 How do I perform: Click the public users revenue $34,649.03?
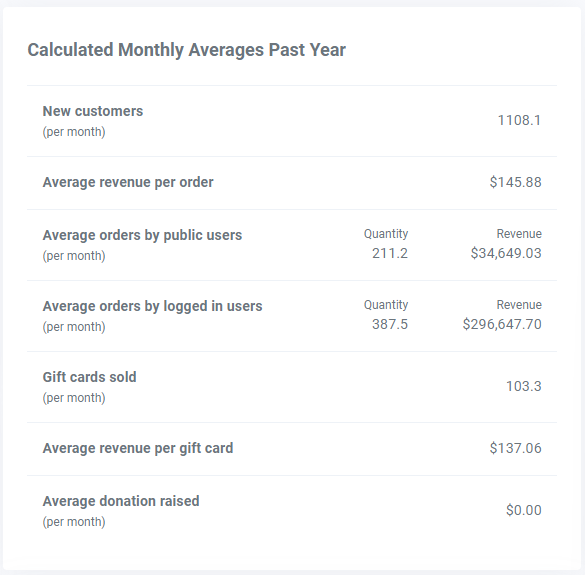(506, 253)
